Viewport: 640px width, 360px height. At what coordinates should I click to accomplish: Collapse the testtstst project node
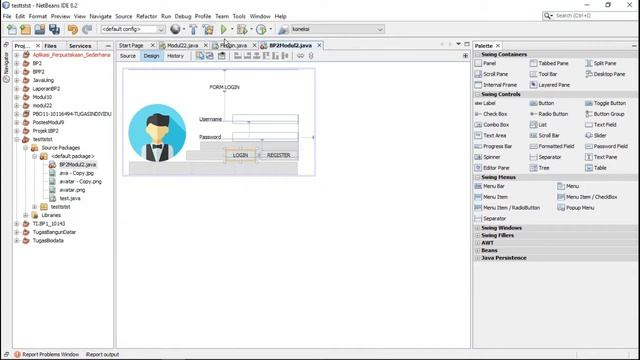(17, 140)
